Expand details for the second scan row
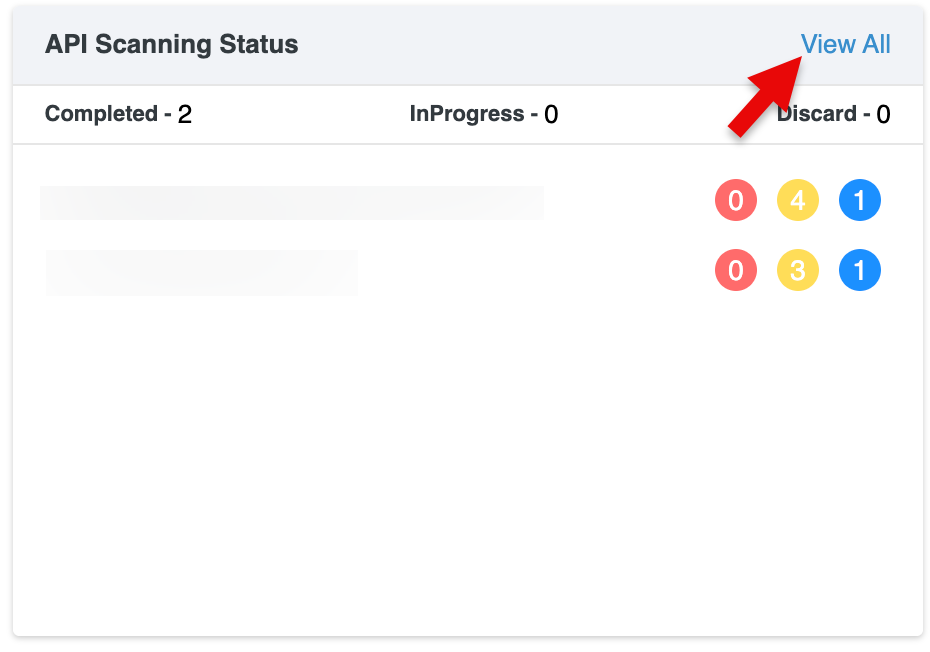930x652 pixels. (202, 271)
